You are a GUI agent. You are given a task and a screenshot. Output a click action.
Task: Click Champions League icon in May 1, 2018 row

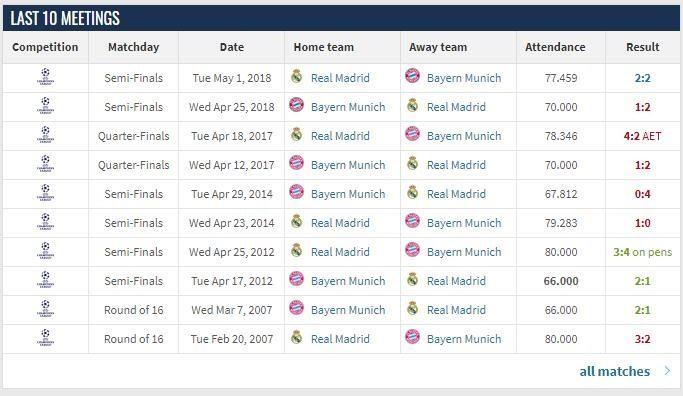45,77
